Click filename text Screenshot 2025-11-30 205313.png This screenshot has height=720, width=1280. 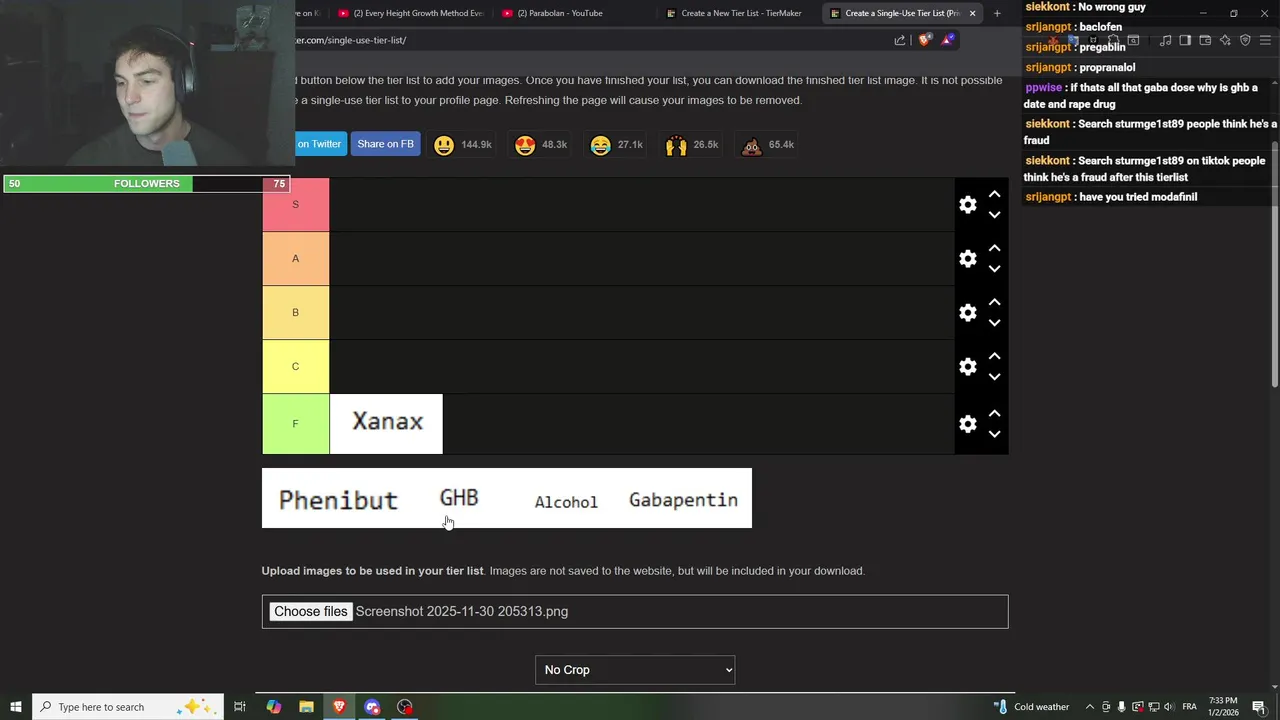[x=462, y=612]
